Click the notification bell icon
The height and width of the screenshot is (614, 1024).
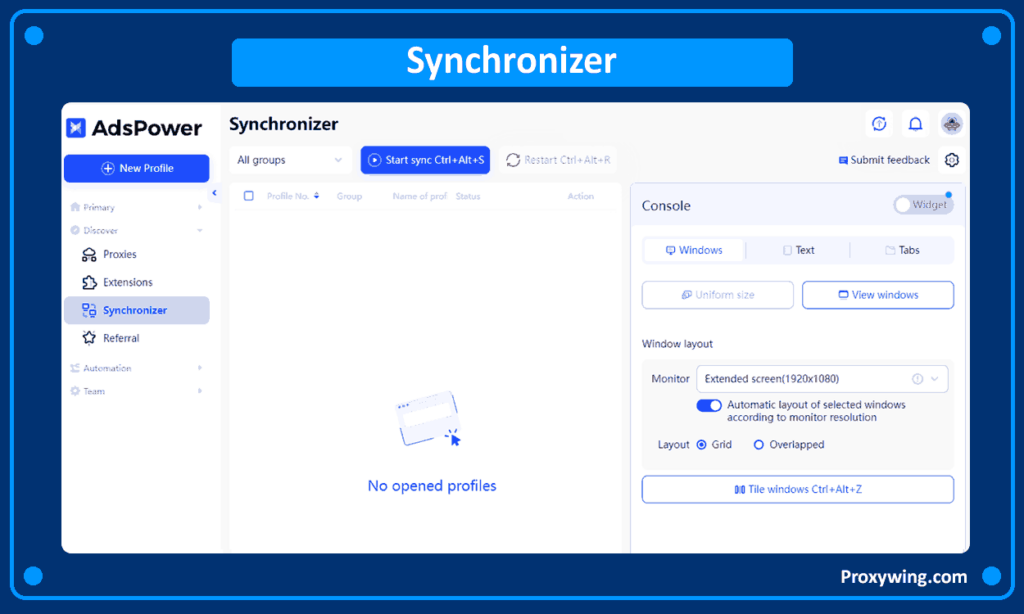pos(914,124)
